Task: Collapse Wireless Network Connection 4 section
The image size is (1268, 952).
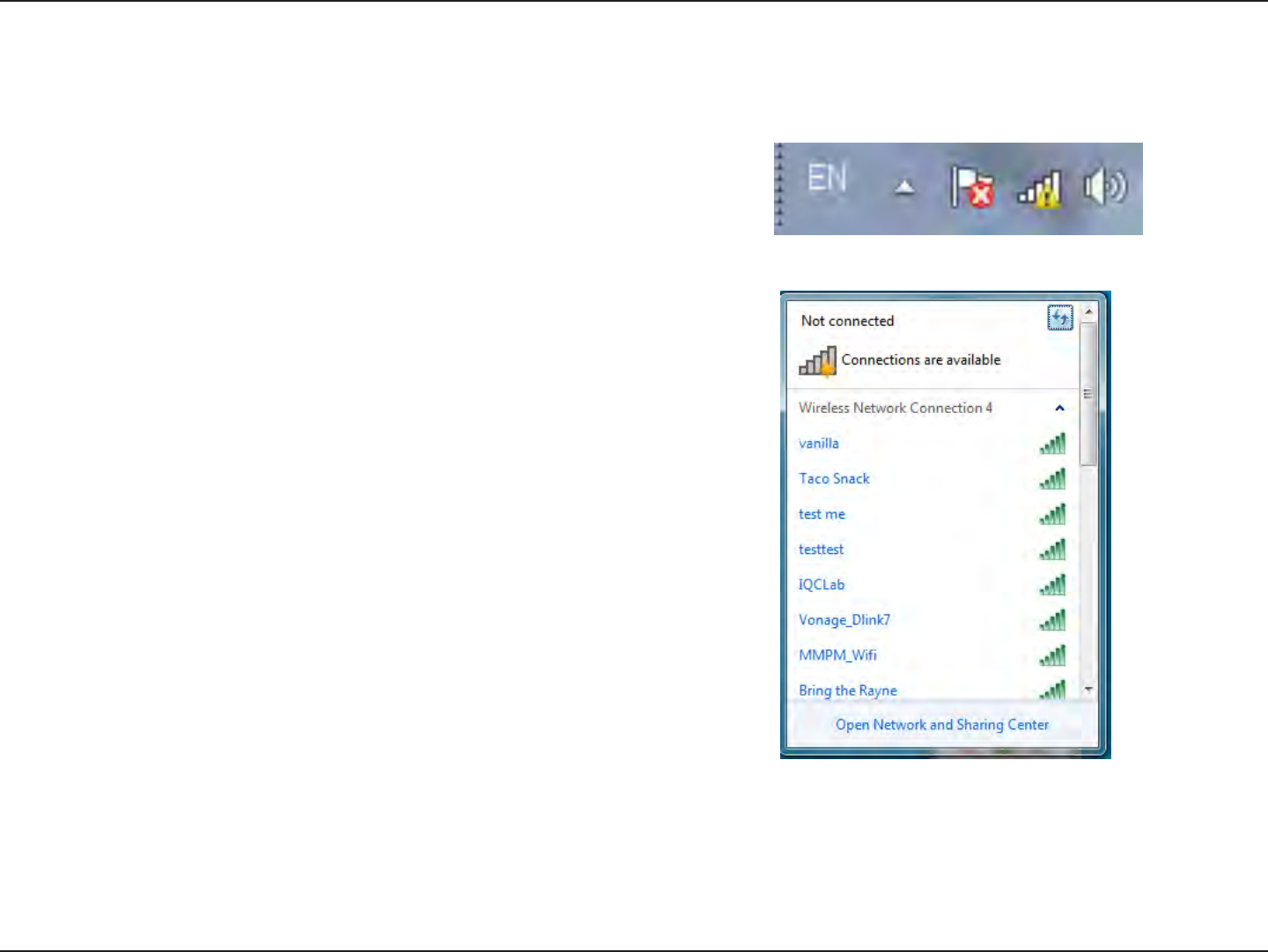Action: tap(1059, 408)
